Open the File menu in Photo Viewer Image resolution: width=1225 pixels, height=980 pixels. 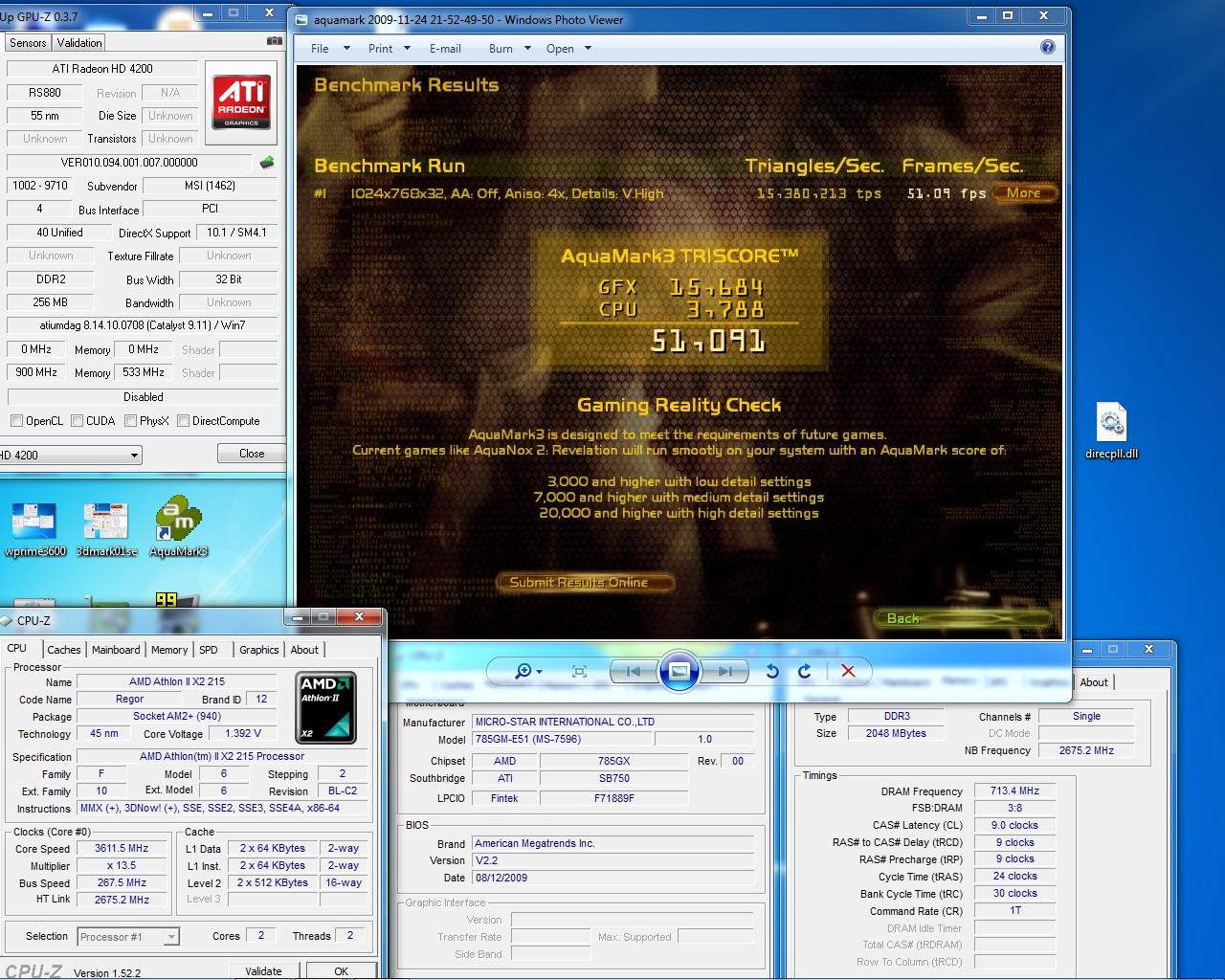click(329, 49)
